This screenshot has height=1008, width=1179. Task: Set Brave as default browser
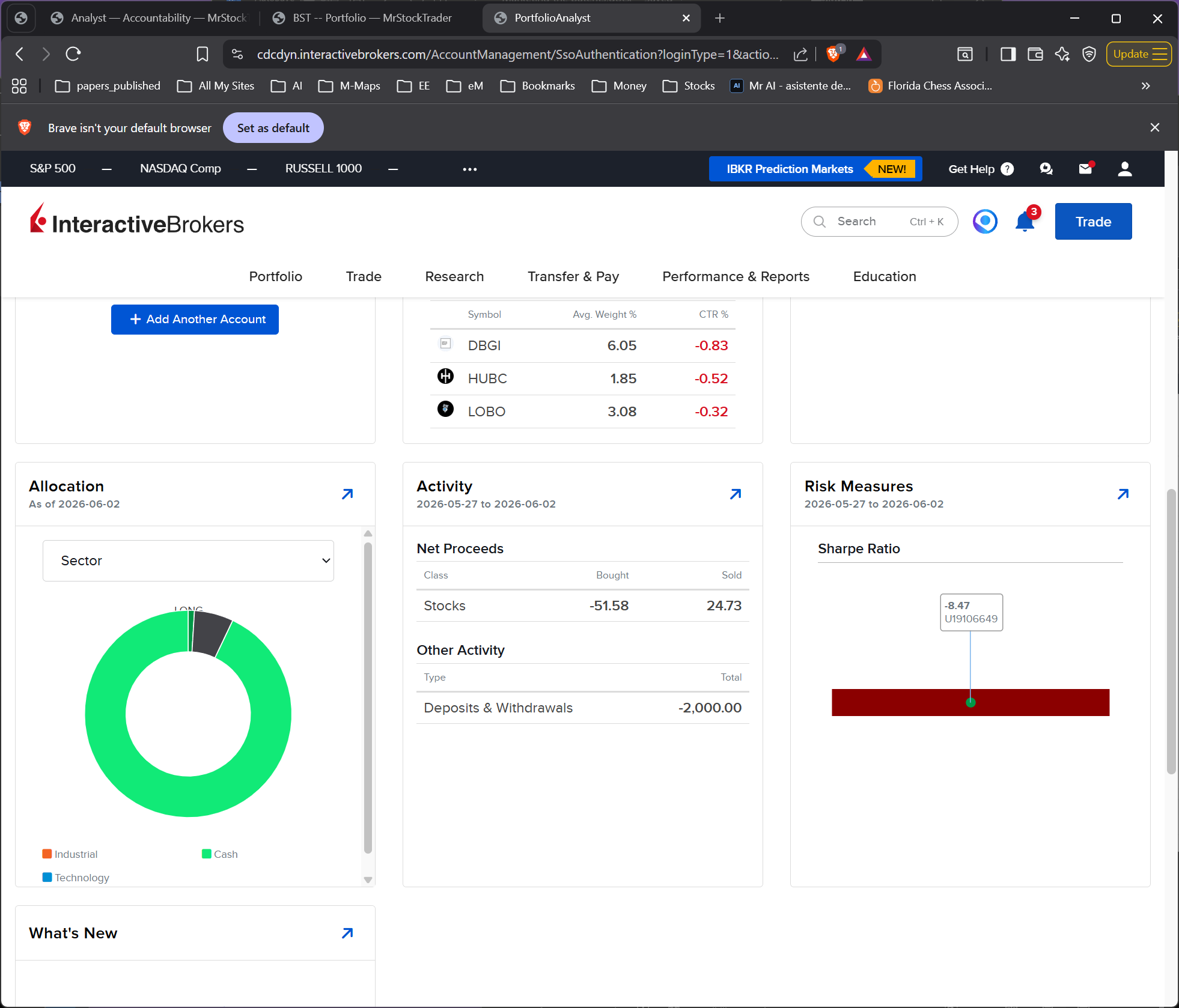[x=273, y=128]
